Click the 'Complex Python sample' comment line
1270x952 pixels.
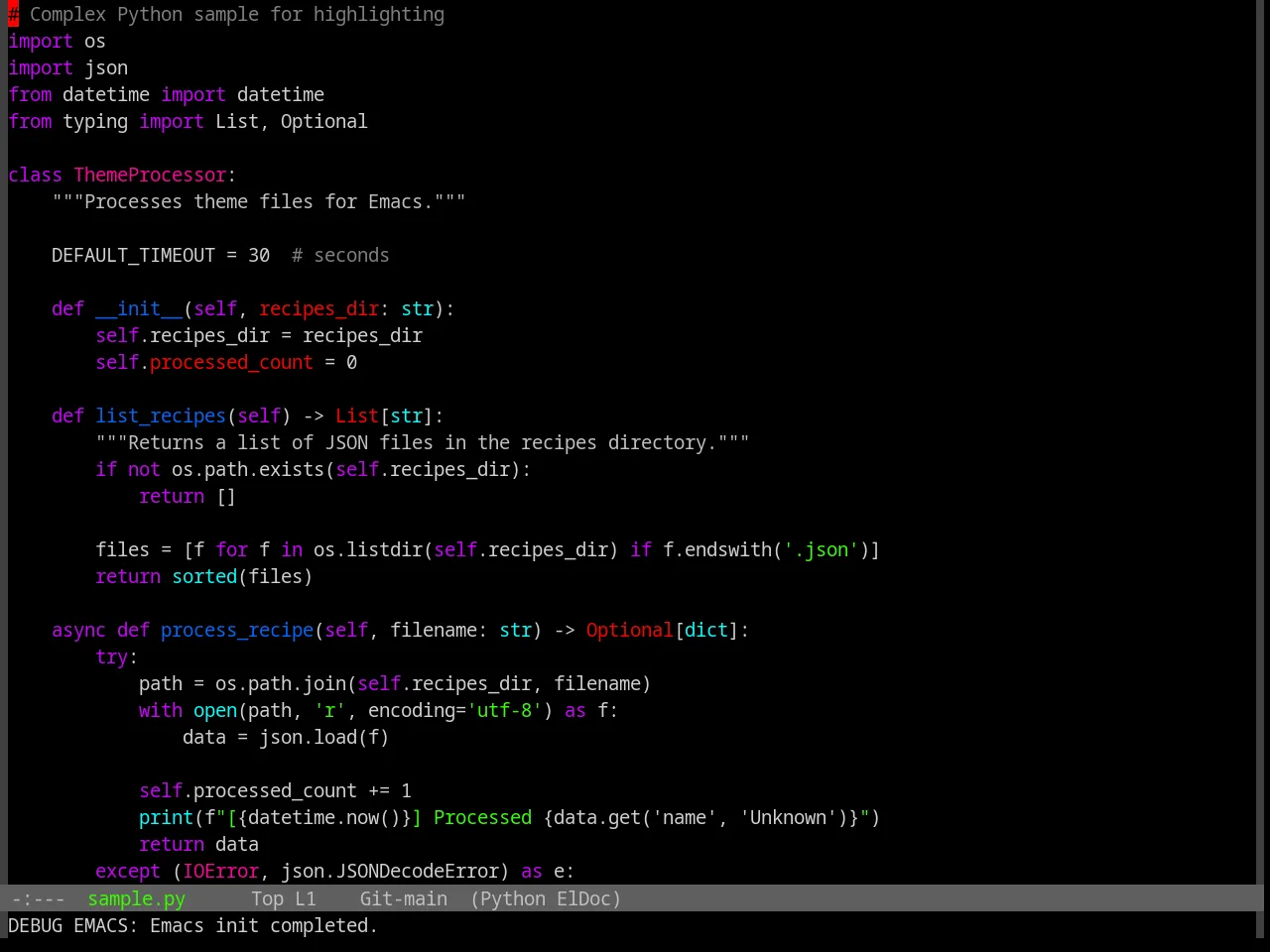point(226,14)
